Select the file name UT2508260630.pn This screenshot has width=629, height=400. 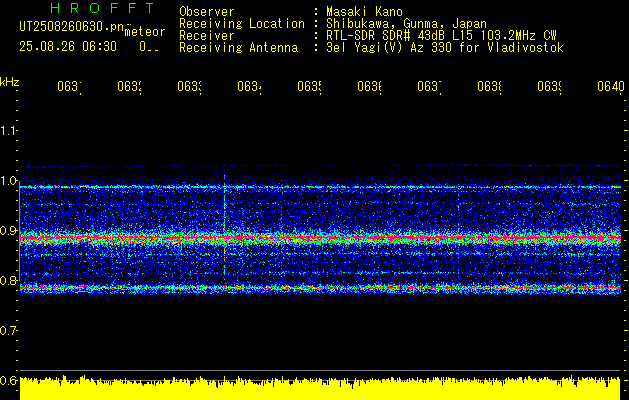tap(72, 27)
